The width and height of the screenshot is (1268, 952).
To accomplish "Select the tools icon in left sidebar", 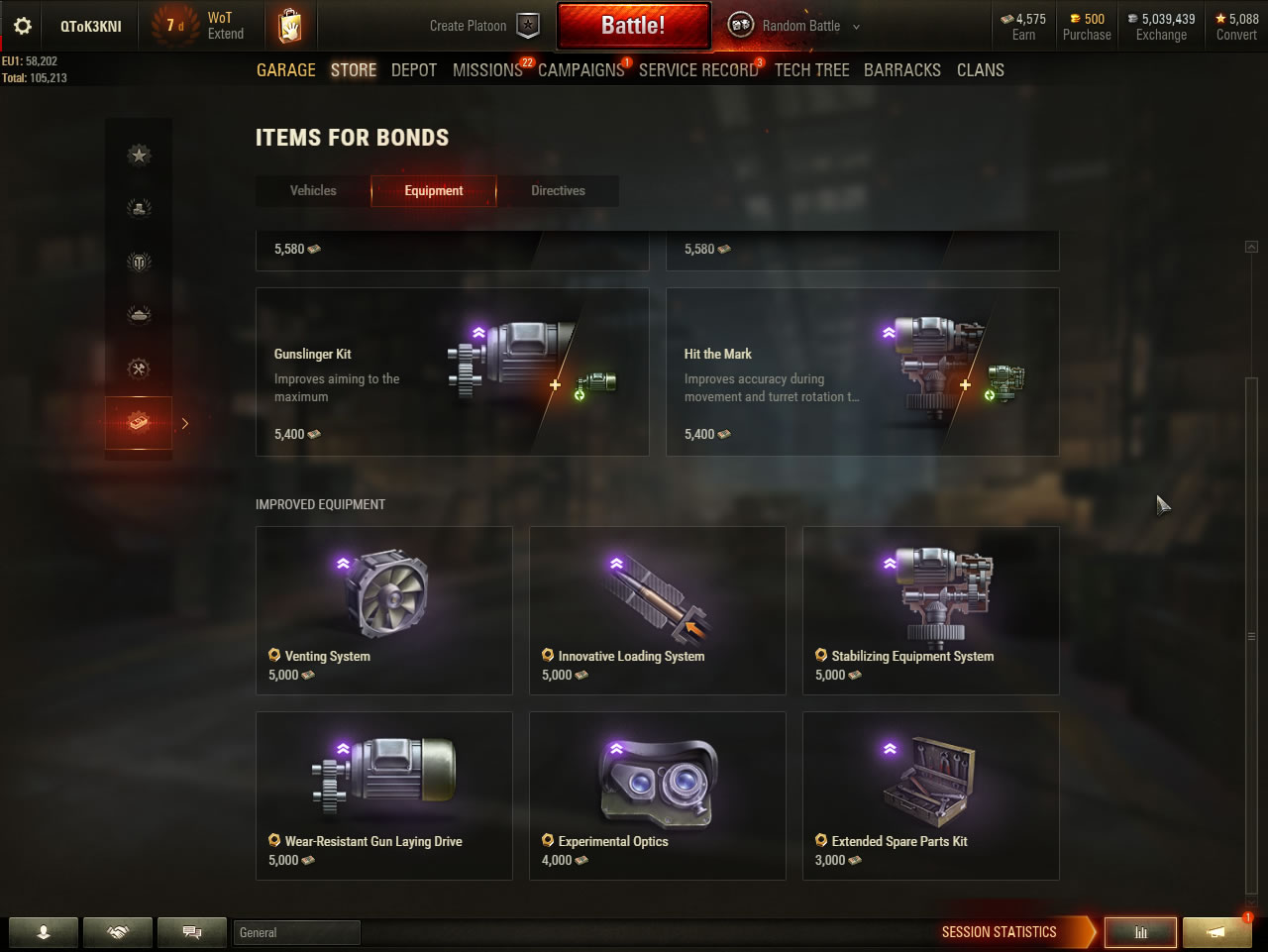I will point(139,369).
